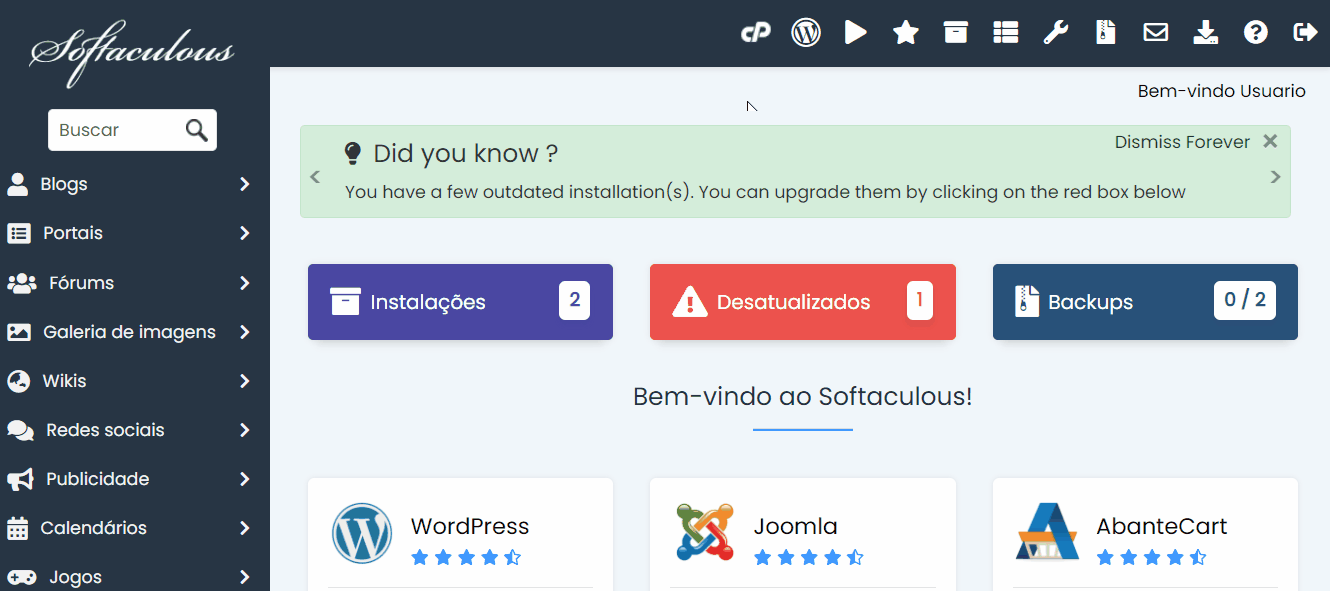Viewport: 1330px width, 591px height.
Task: Click the Galeria de imagens picture icon
Action: click(x=19, y=332)
